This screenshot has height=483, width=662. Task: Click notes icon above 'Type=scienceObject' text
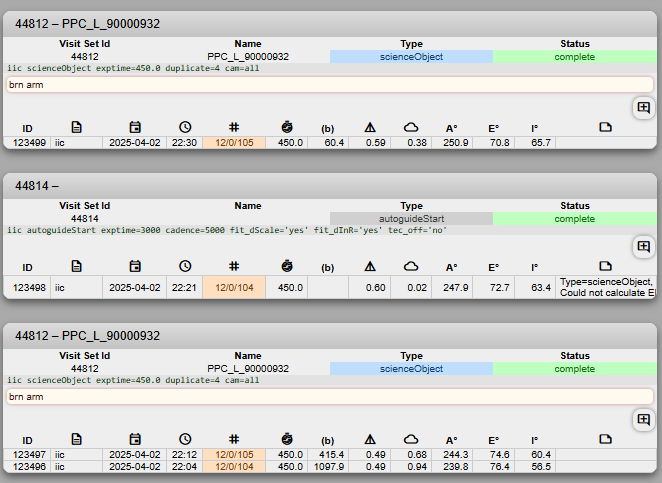click(x=605, y=267)
